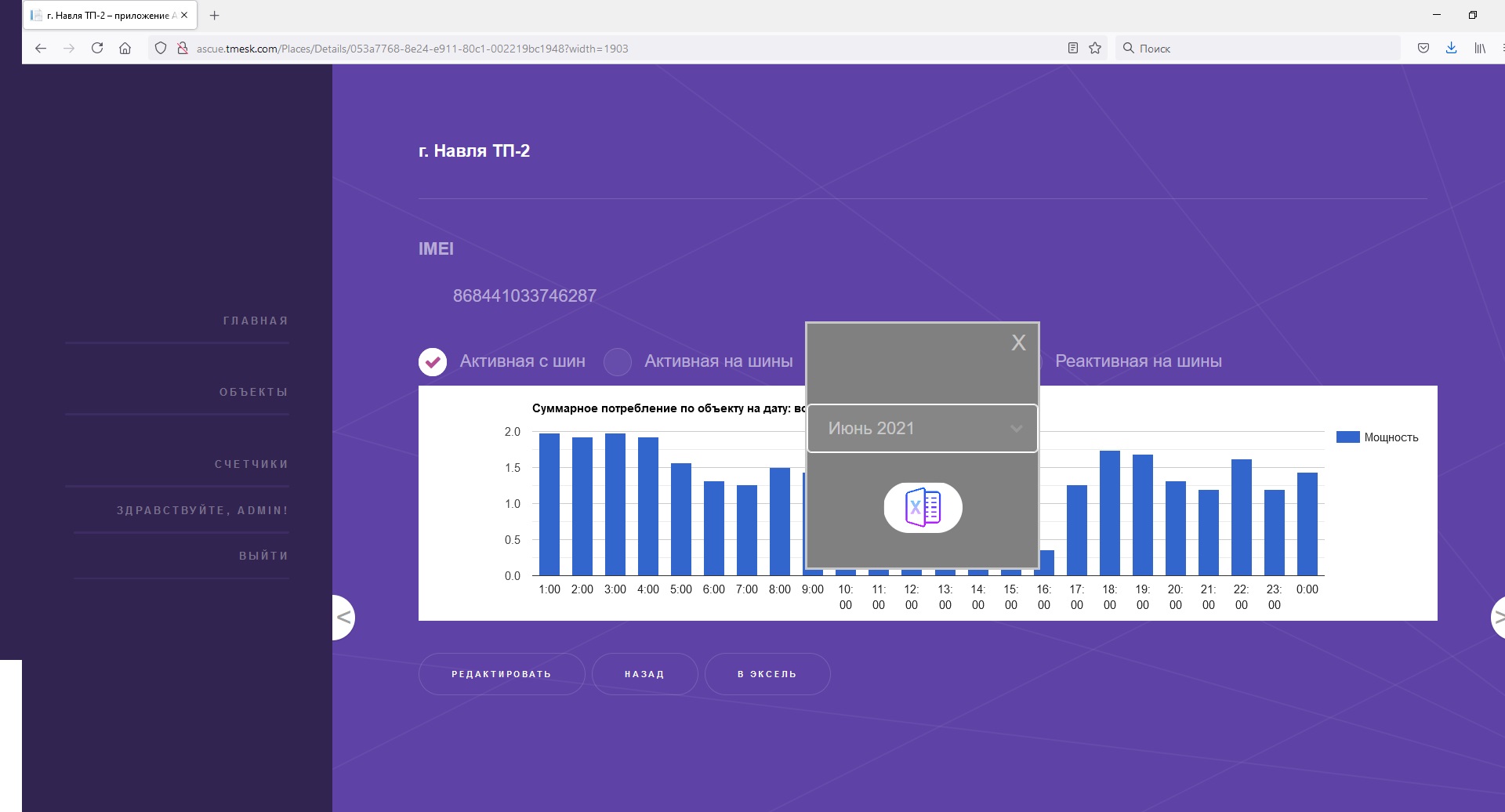This screenshot has height=812, width=1505.
Task: Open Главная in the sidebar menu
Action: pyautogui.click(x=256, y=321)
